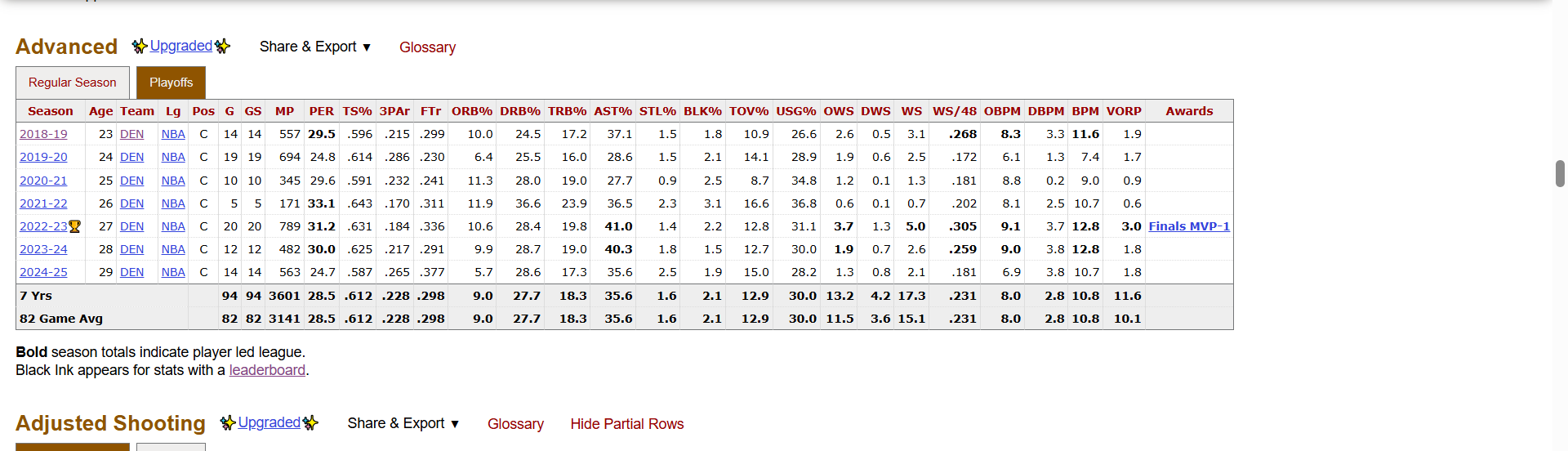Click the Finals MVP-1 award link
Screen dimensions: 1568x451
[1189, 226]
